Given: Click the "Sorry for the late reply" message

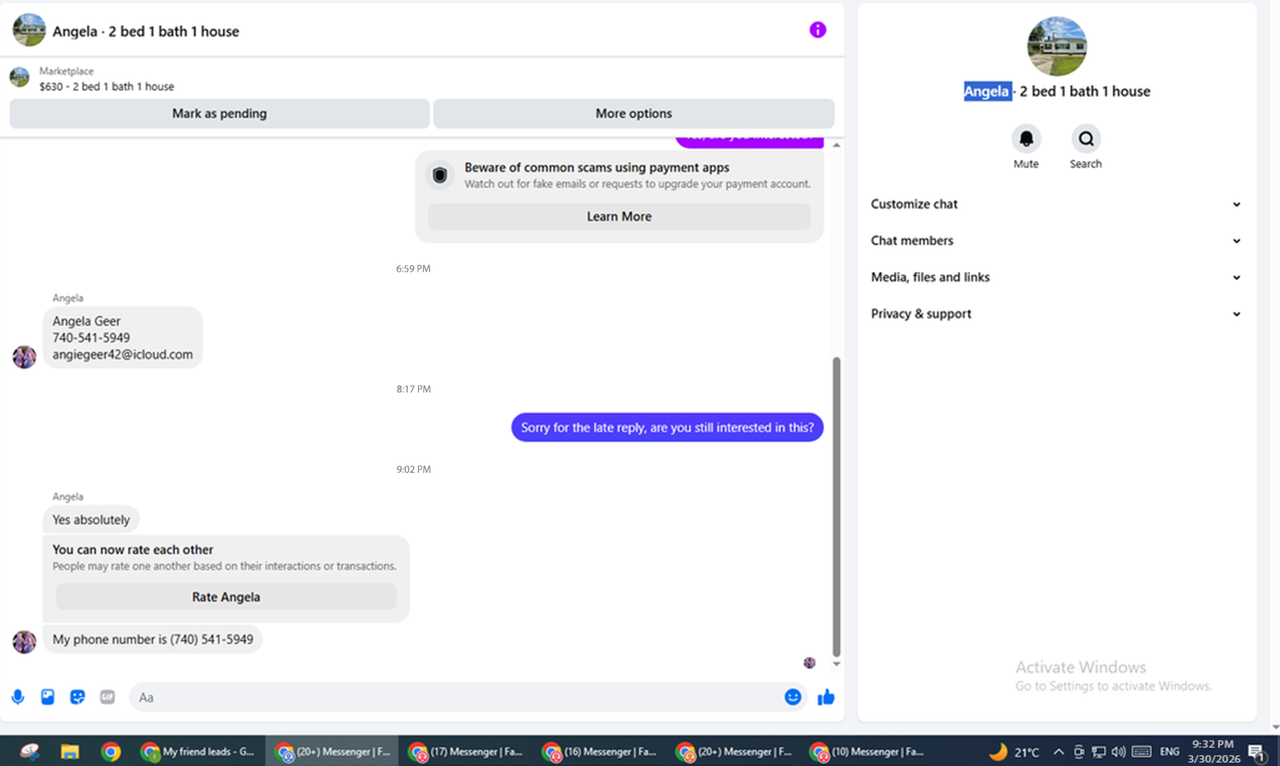Looking at the screenshot, I should (667, 428).
